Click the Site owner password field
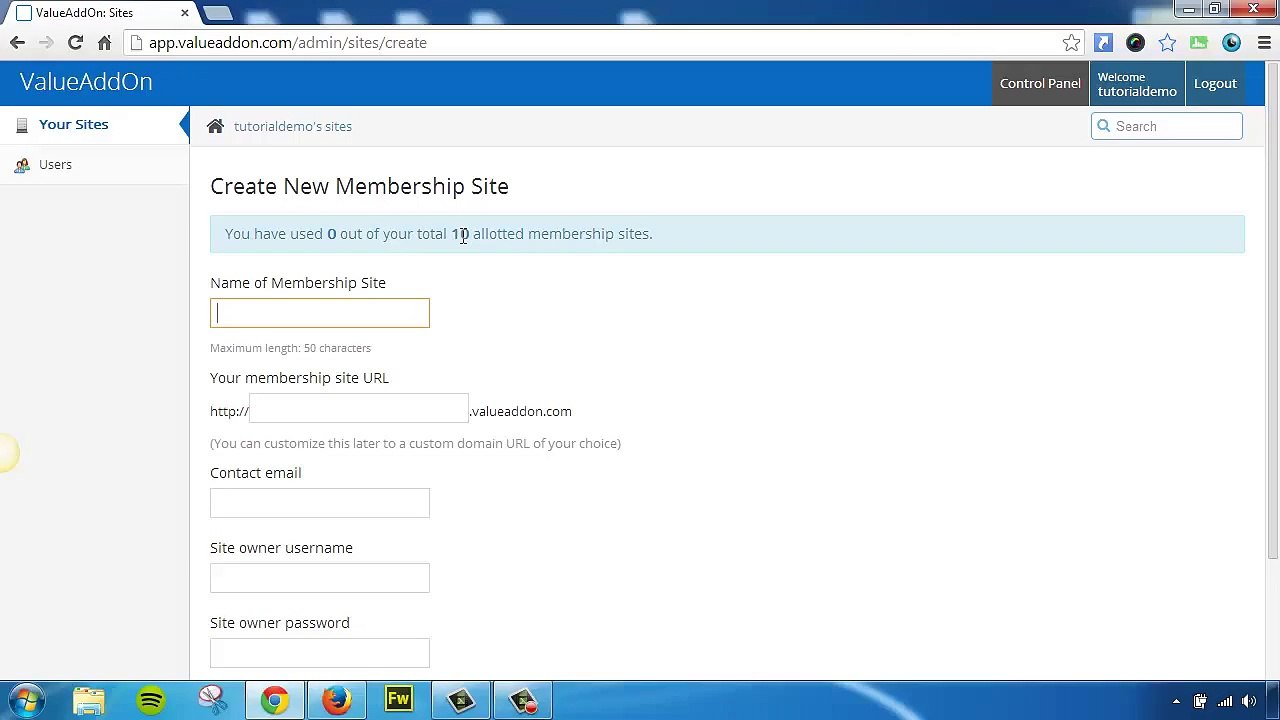 (x=320, y=653)
